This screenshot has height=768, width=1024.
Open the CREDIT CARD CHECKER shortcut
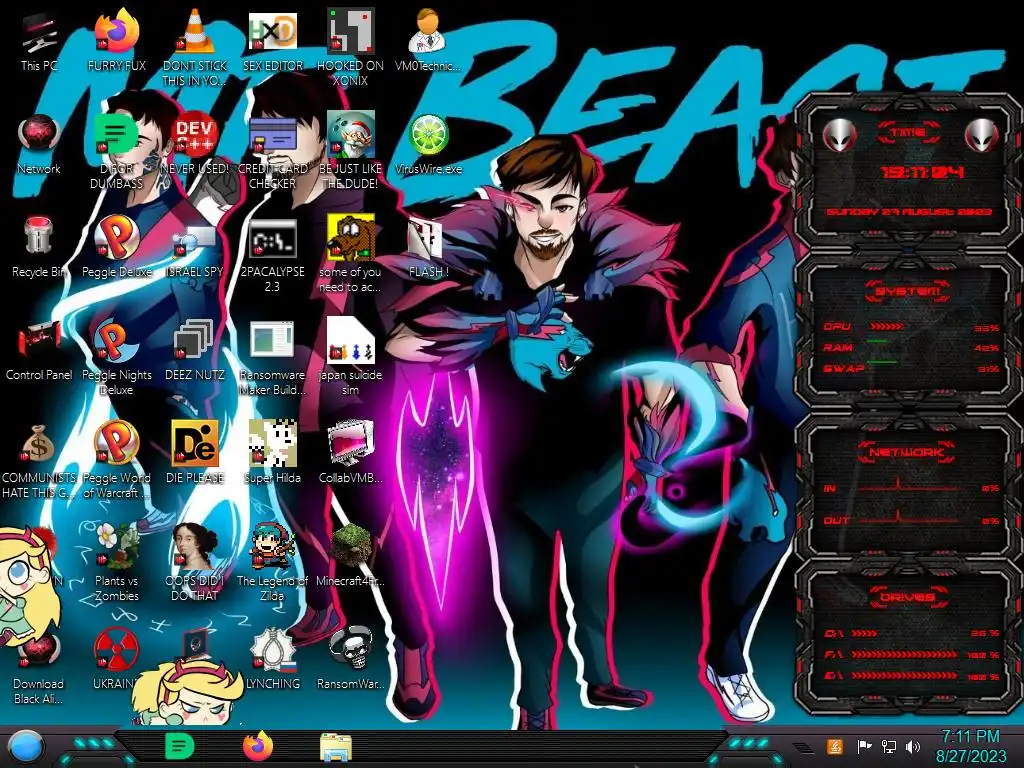tap(272, 150)
